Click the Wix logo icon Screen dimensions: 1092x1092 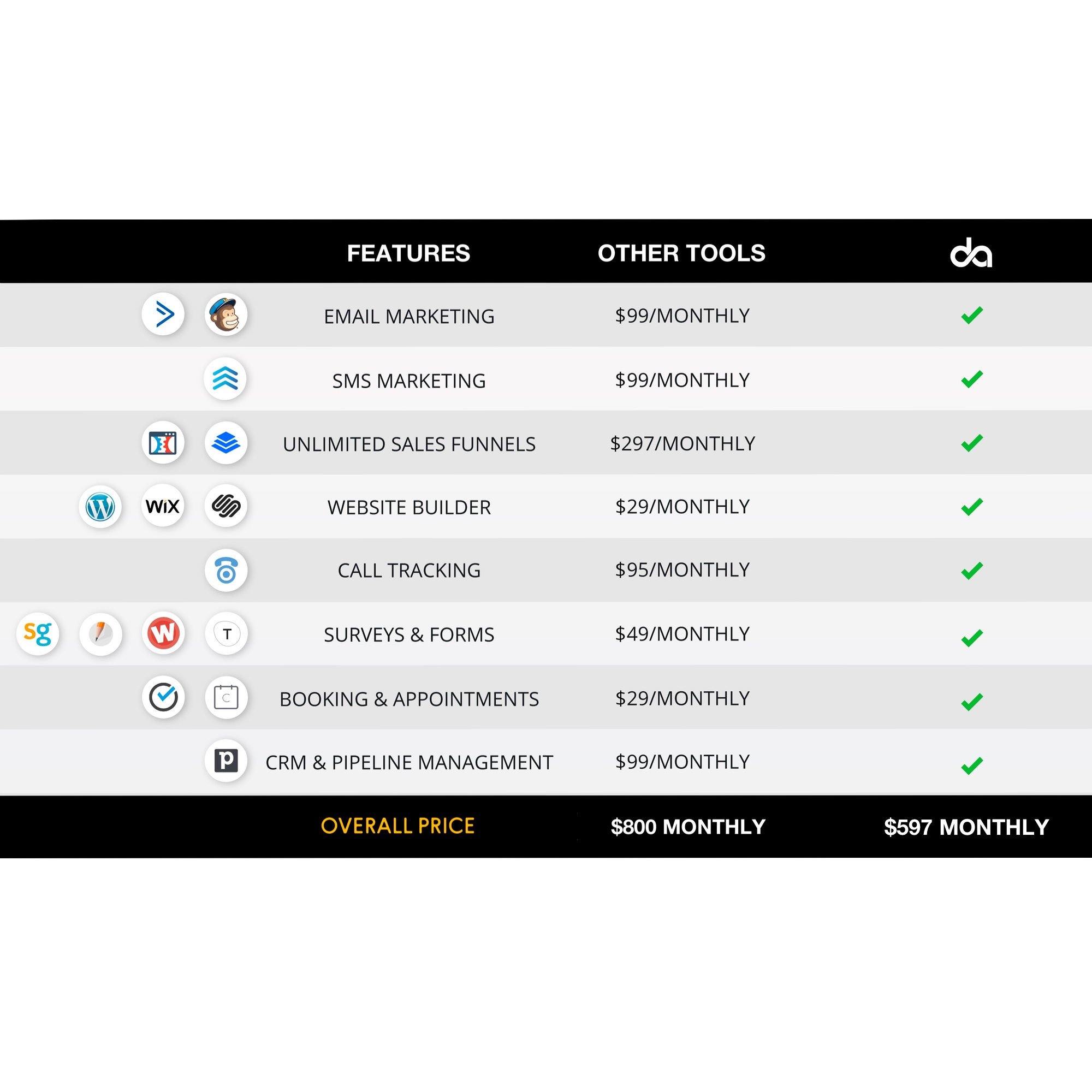(x=163, y=506)
